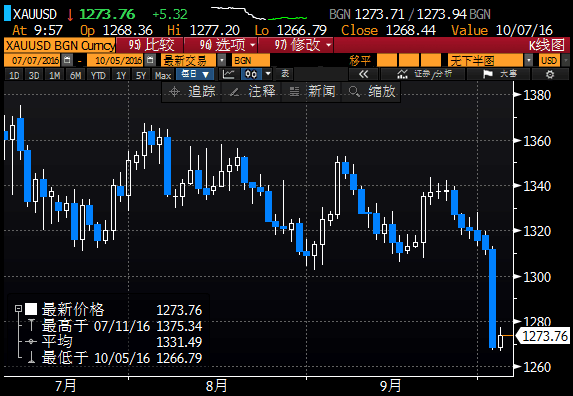The width and height of the screenshot is (573, 396).
Task: Click the 8月 axis label
Action: (x=216, y=386)
